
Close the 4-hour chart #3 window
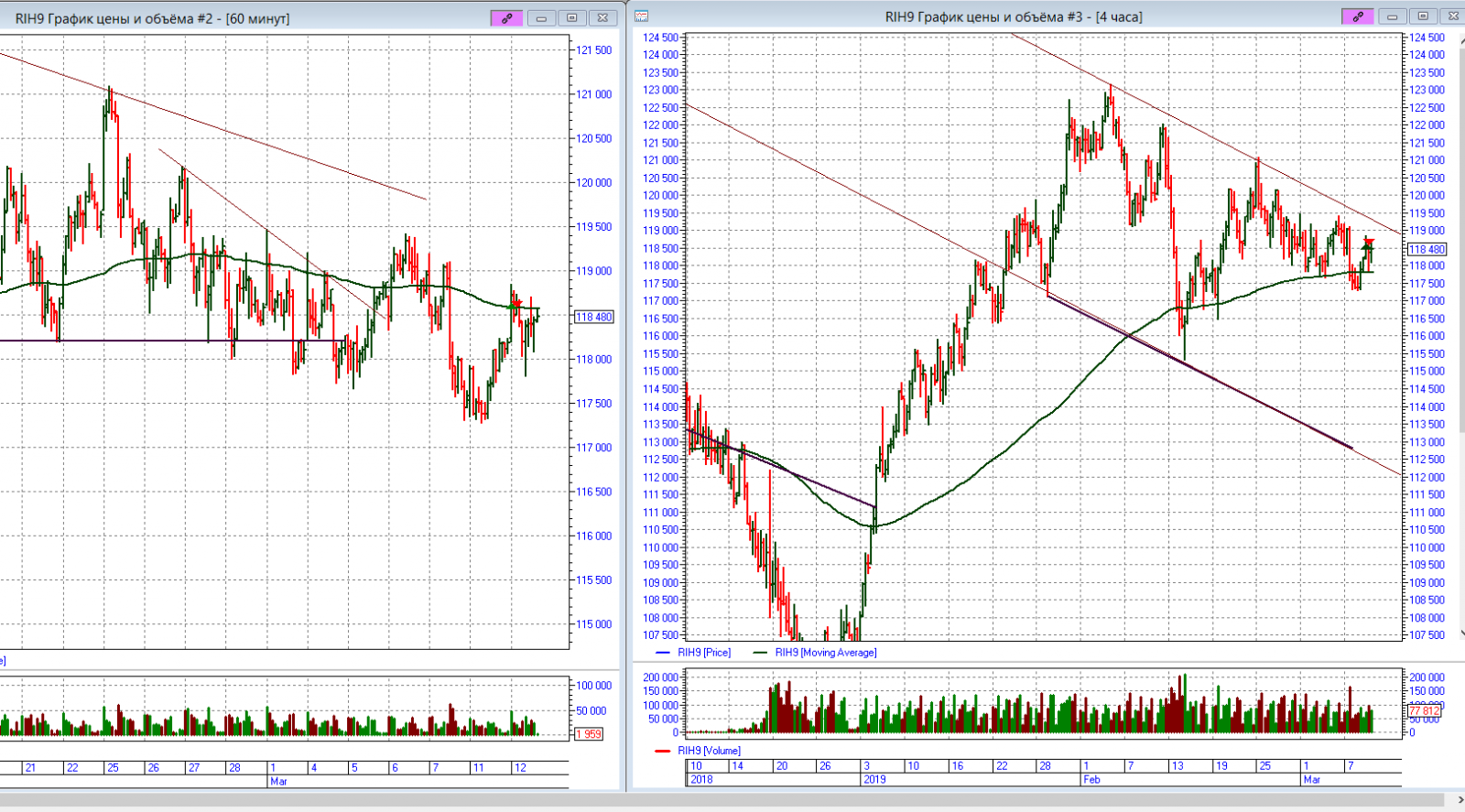click(x=1452, y=16)
